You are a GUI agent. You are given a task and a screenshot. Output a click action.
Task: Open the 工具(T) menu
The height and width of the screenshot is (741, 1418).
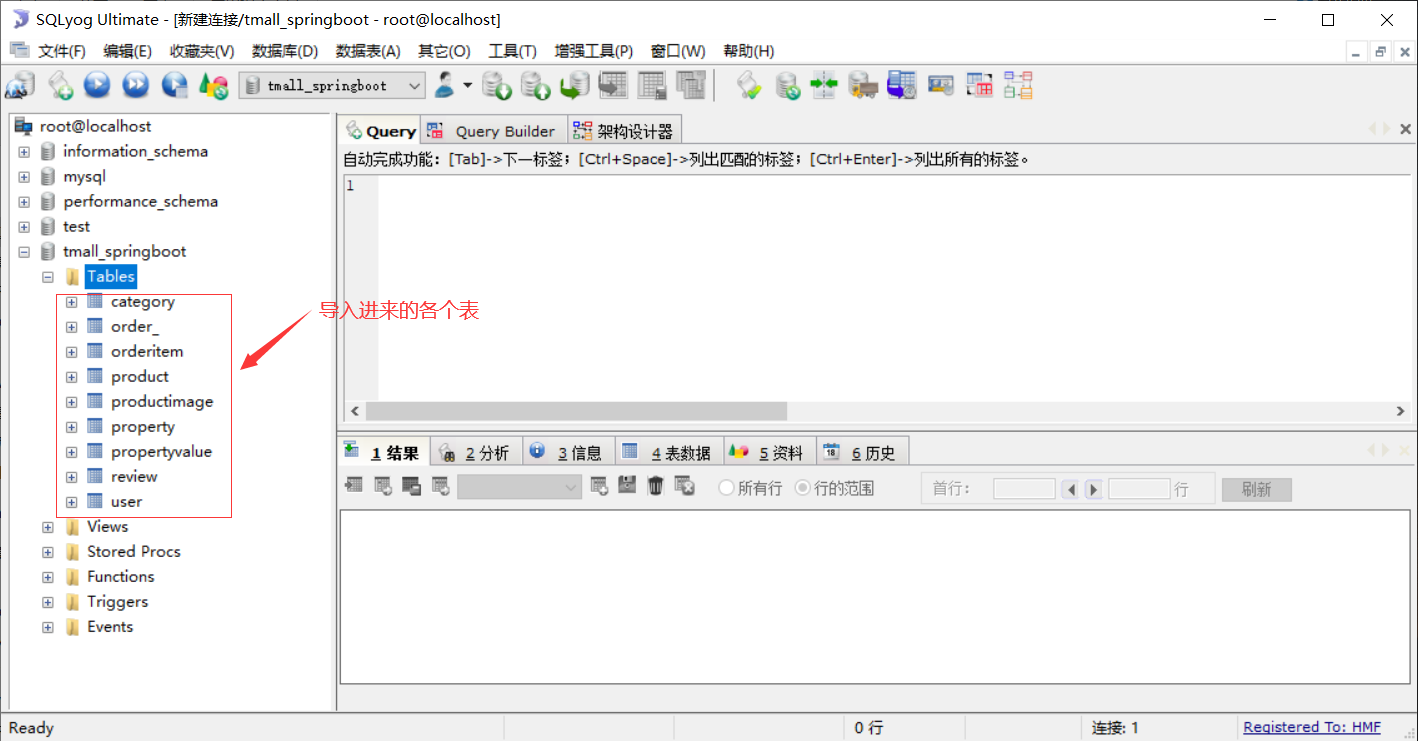[512, 51]
